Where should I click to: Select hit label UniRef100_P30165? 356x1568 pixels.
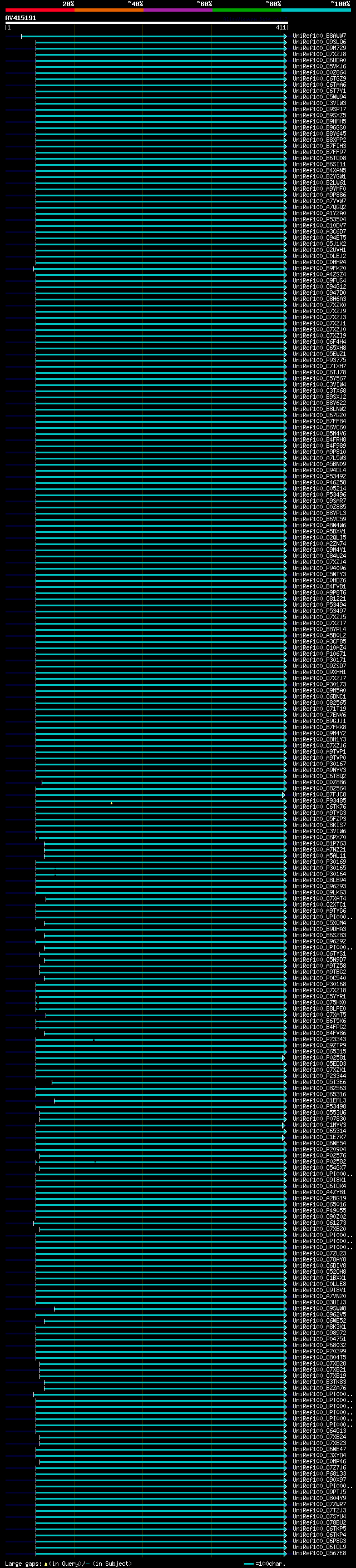point(319,868)
